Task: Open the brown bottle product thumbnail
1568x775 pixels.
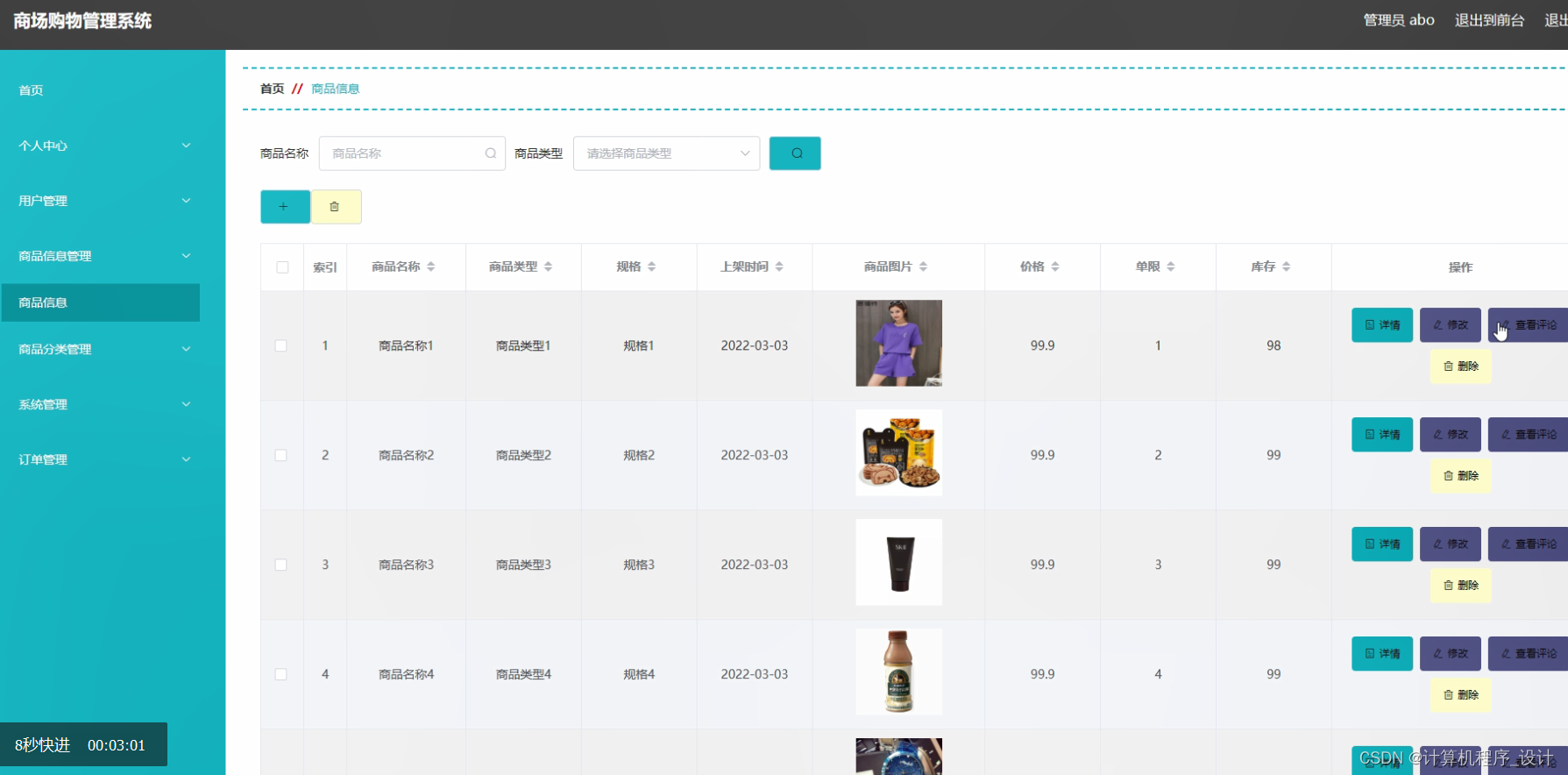Action: pos(898,672)
